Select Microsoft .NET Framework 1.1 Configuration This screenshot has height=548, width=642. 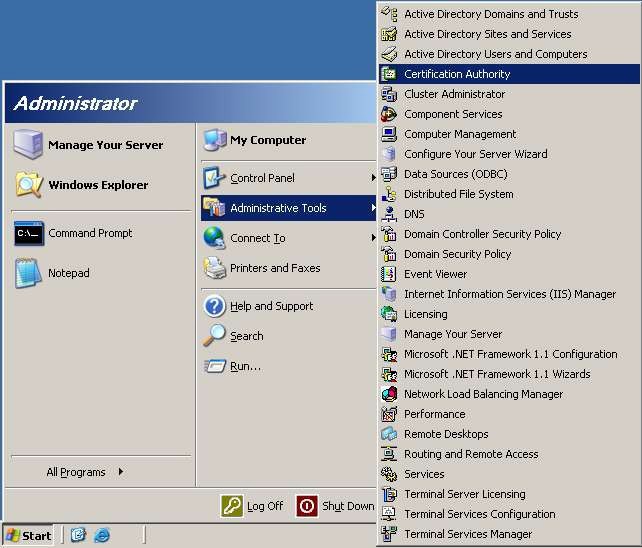pos(509,354)
